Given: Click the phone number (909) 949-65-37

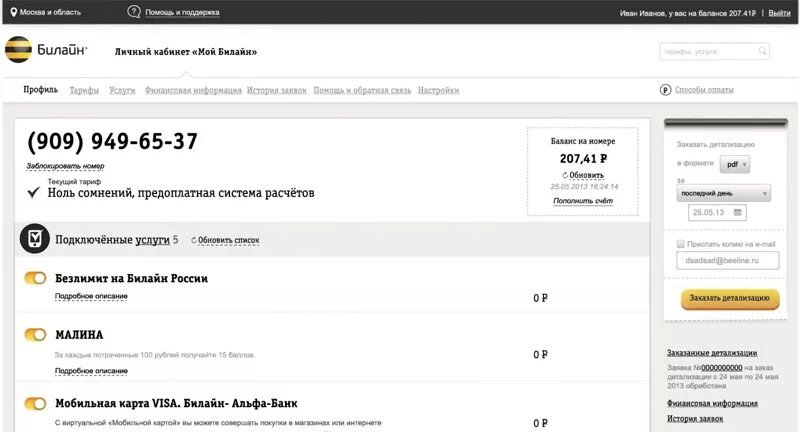Looking at the screenshot, I should [112, 142].
